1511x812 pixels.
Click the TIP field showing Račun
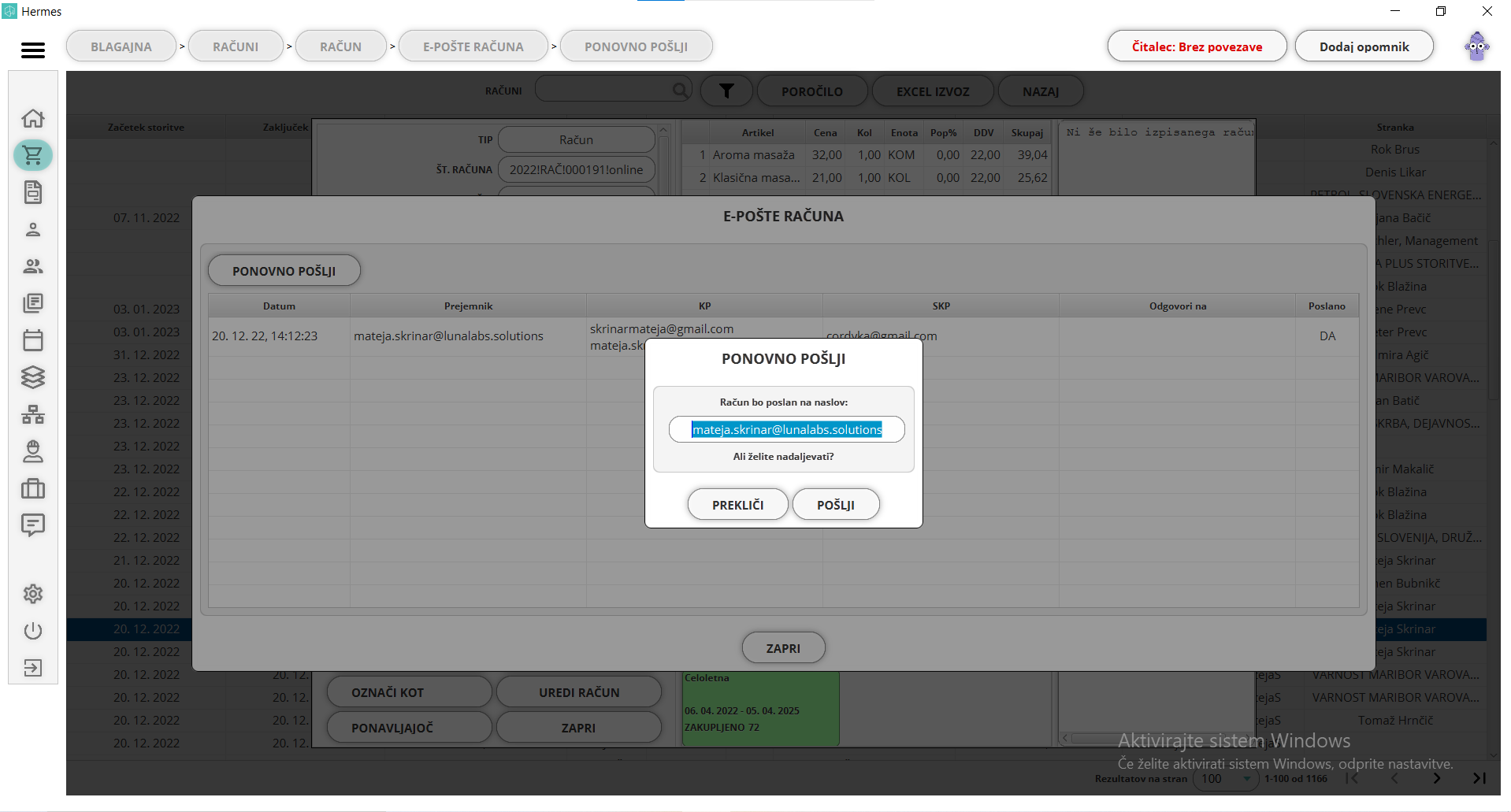tap(576, 139)
